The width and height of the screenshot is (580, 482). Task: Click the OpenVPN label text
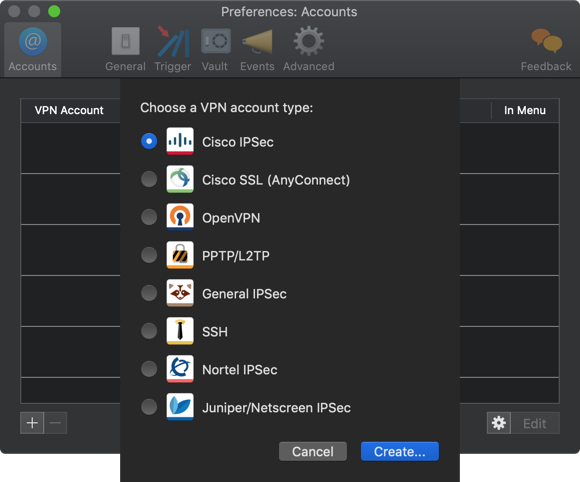click(x=231, y=218)
